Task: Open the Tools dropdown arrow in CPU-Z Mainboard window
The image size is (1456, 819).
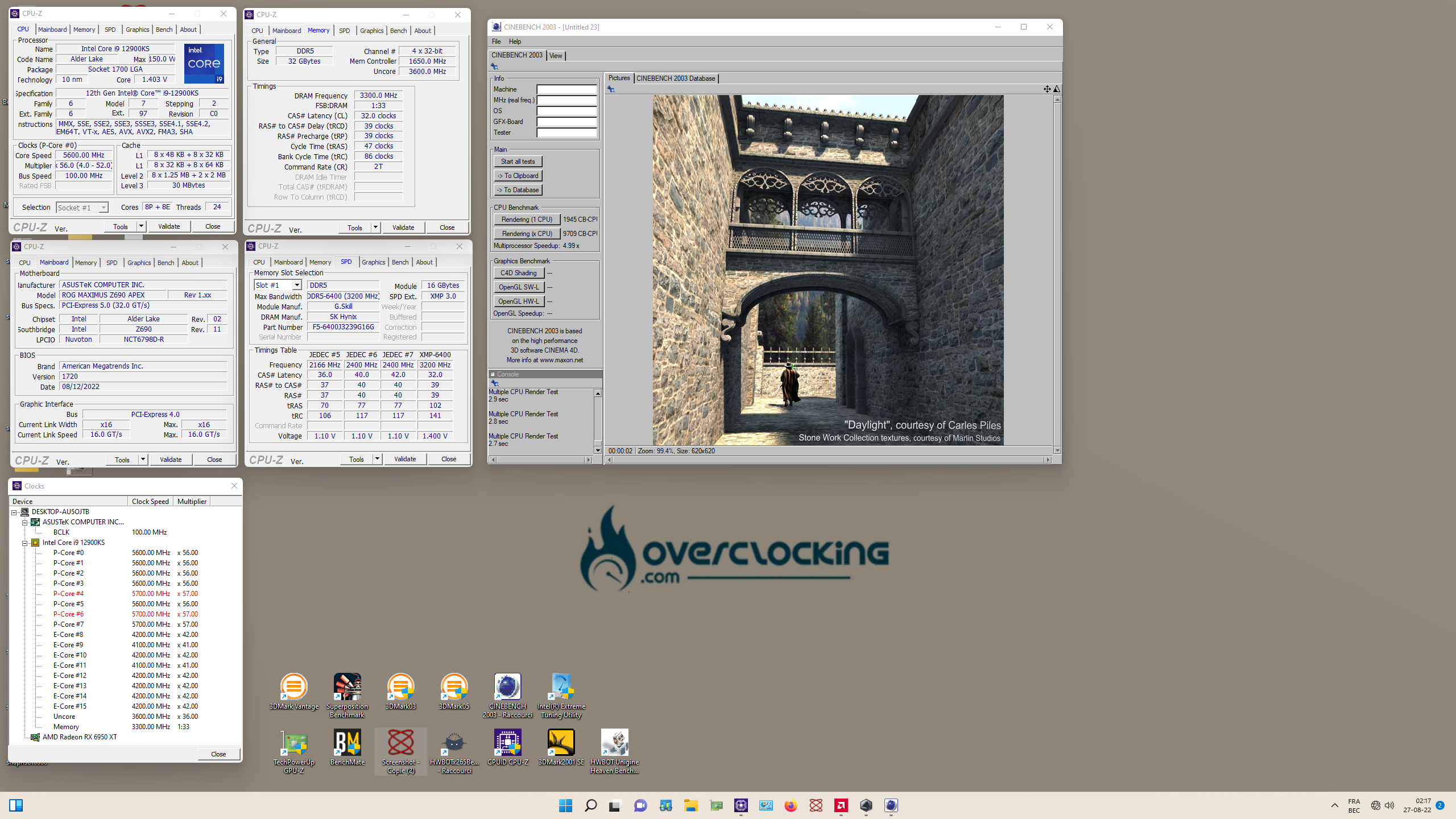Action: pos(143,460)
